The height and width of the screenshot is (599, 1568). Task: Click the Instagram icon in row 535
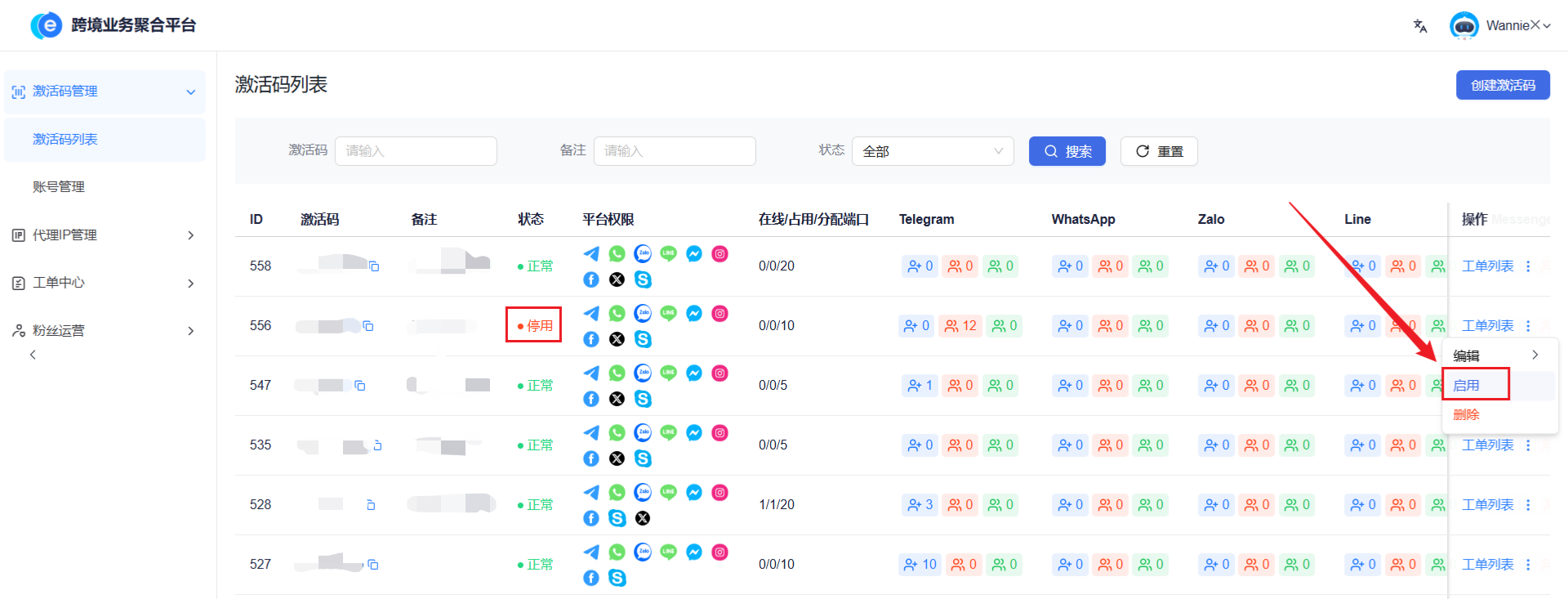(719, 433)
